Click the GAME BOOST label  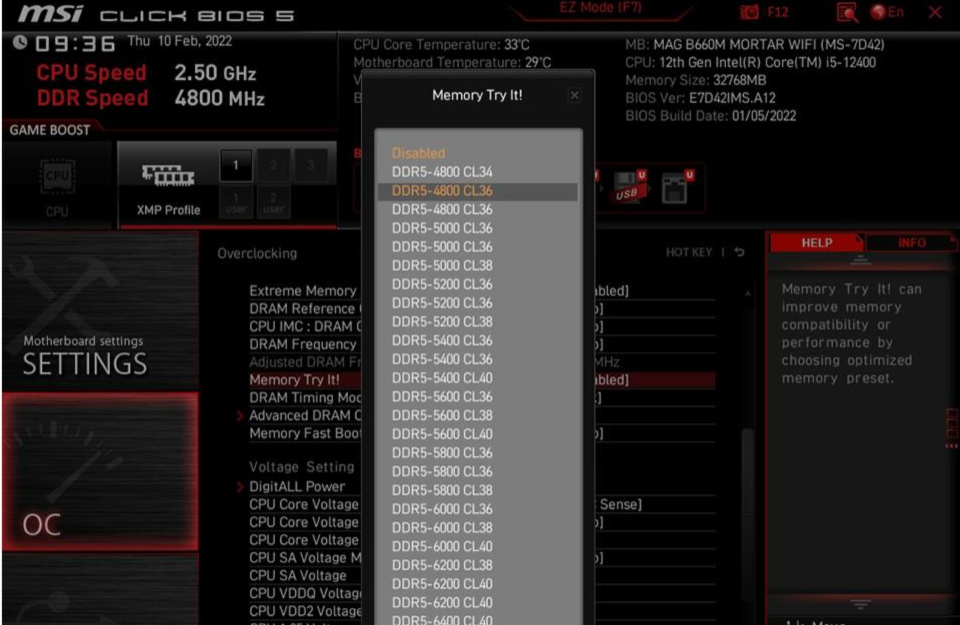[x=50, y=130]
